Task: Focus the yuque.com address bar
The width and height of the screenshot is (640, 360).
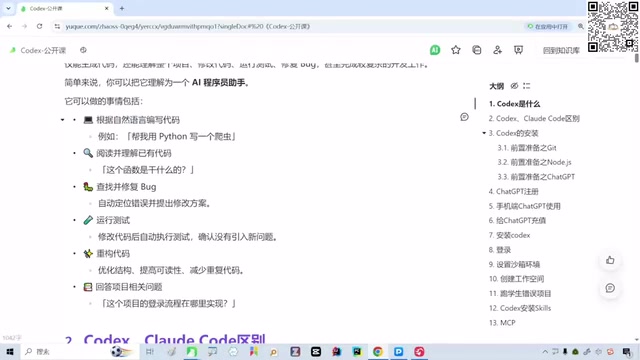Action: pos(286,27)
